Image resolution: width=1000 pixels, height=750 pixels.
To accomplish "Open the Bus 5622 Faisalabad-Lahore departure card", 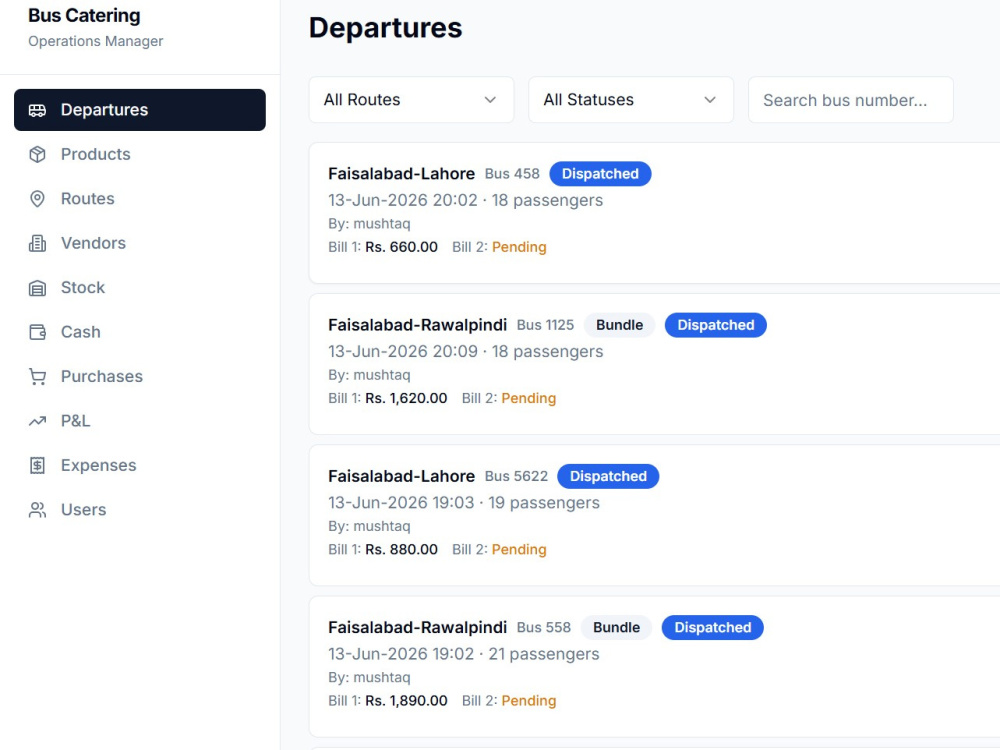I will [x=654, y=515].
